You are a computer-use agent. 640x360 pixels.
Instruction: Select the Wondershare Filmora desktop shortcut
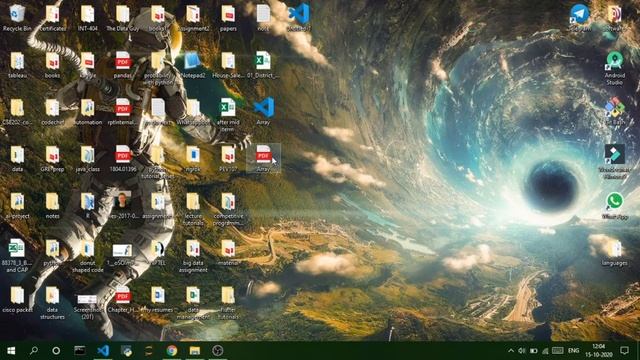[614, 161]
